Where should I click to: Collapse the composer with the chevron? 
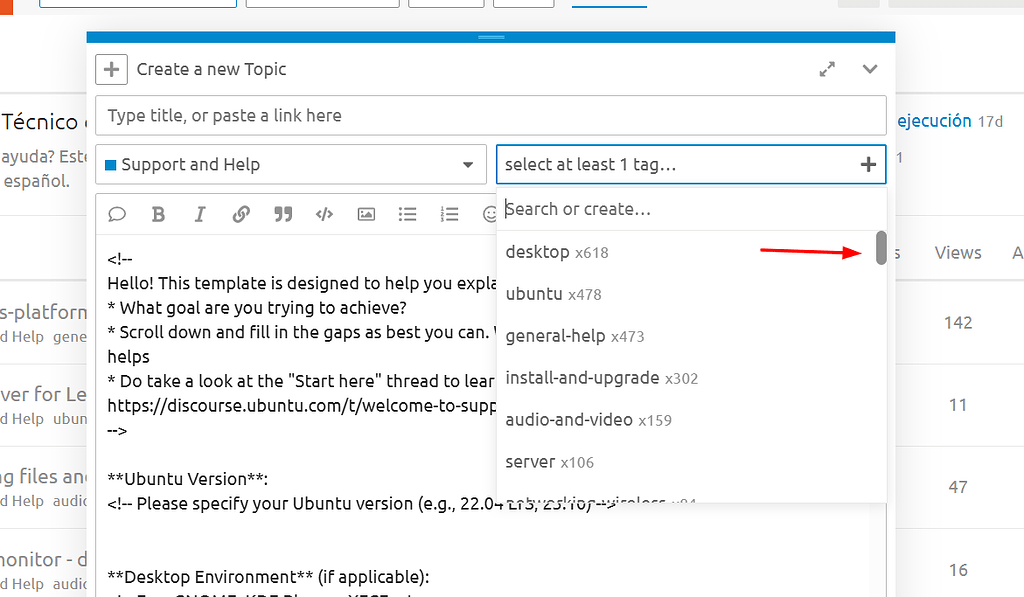869,69
